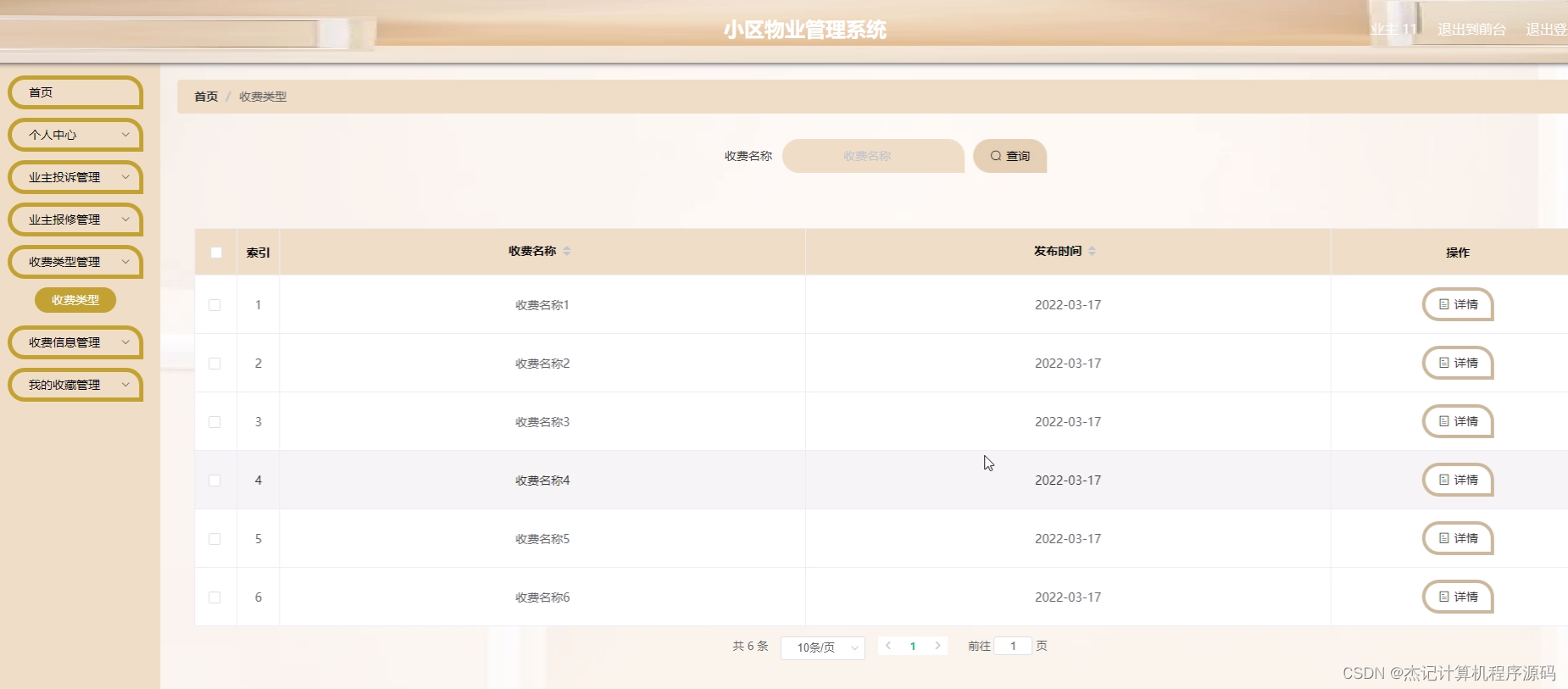Click the 共 6 条 total count text
Image resolution: width=1568 pixels, height=689 pixels.
[750, 646]
